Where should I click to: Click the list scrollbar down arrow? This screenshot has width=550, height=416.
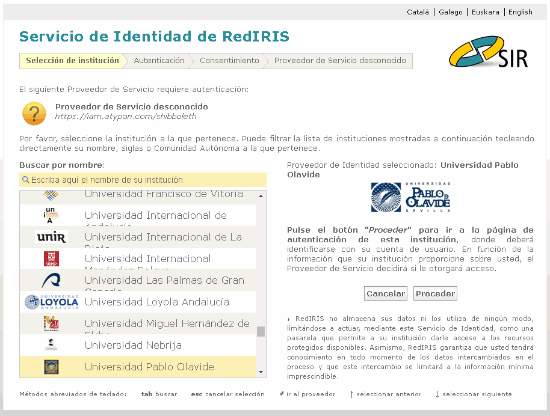[261, 372]
